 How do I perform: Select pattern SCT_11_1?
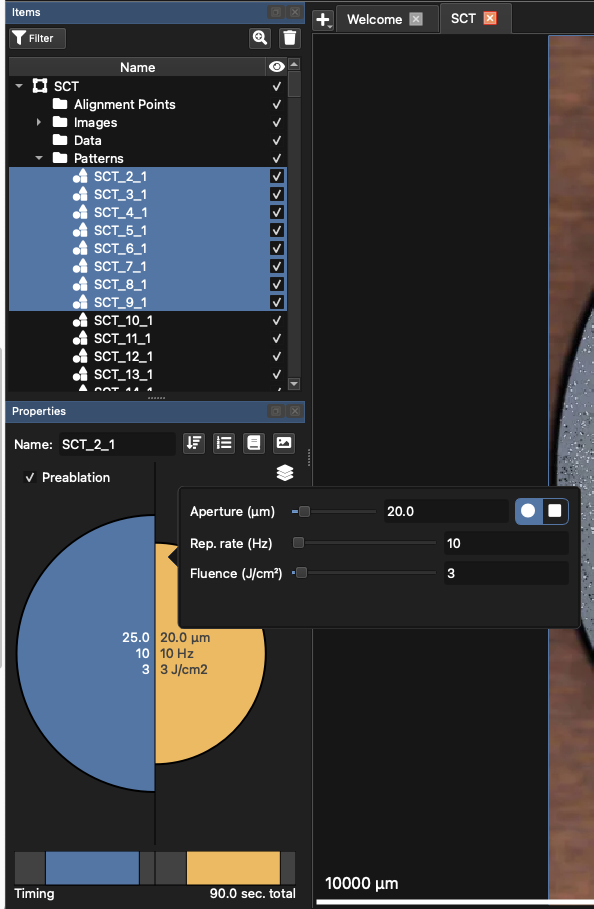123,338
